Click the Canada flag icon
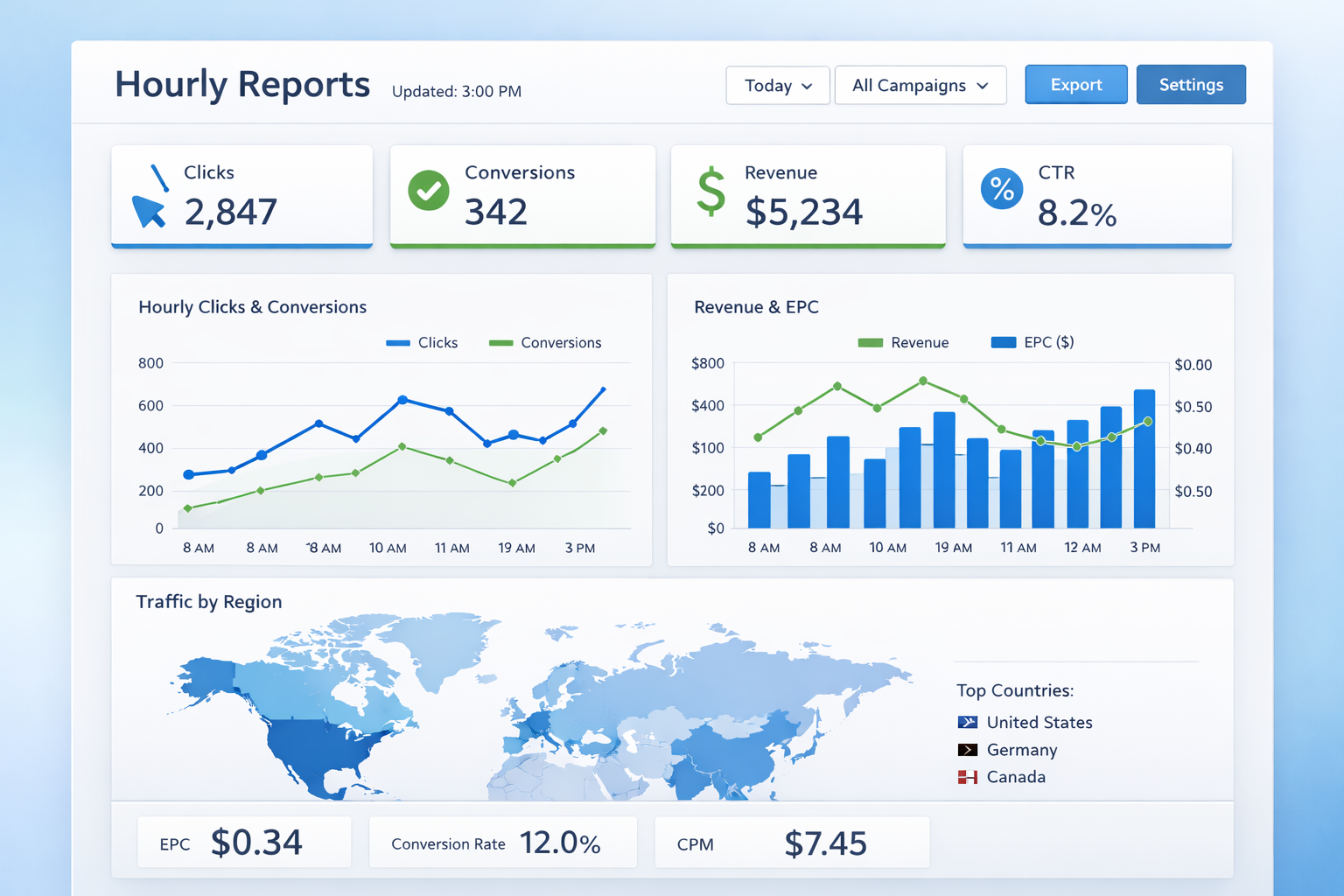The image size is (1344, 896). coord(966,776)
